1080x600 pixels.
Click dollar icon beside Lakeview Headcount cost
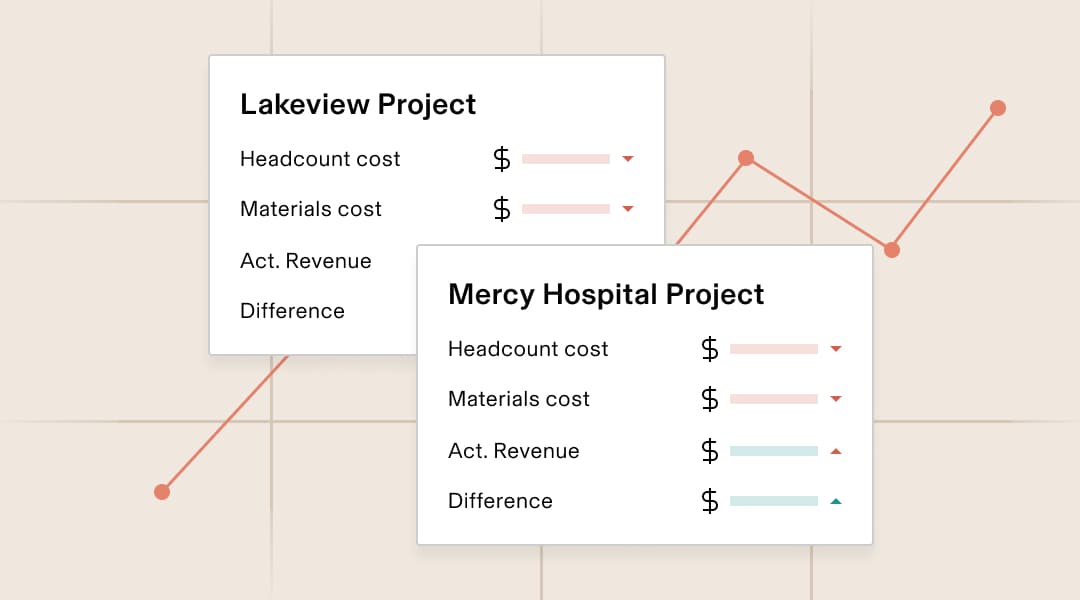[502, 159]
